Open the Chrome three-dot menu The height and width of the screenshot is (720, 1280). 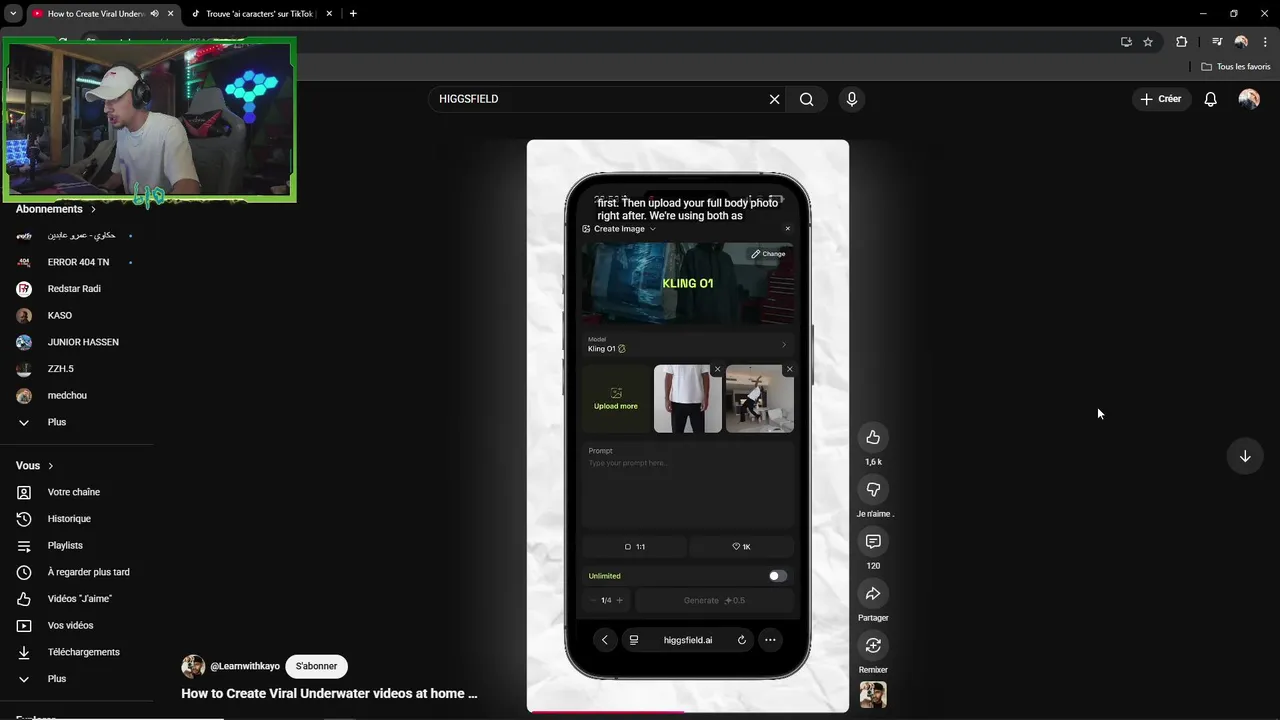(1265, 42)
